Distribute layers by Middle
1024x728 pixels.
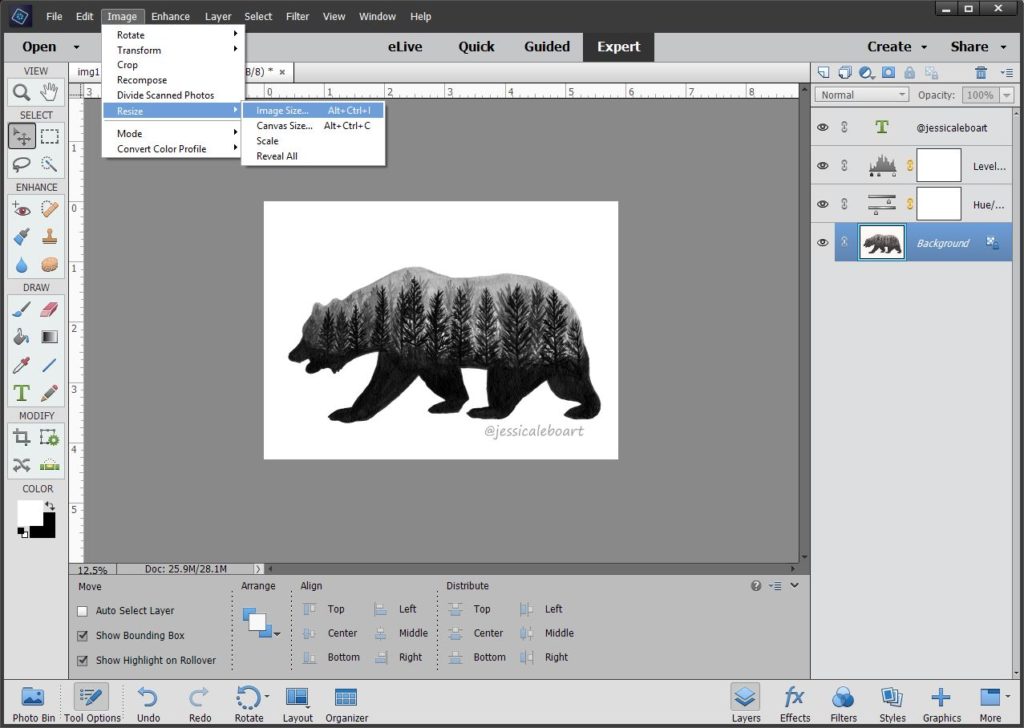point(547,633)
